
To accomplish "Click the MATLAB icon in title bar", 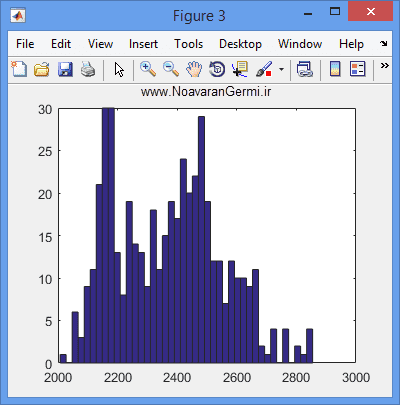I will tap(18, 15).
